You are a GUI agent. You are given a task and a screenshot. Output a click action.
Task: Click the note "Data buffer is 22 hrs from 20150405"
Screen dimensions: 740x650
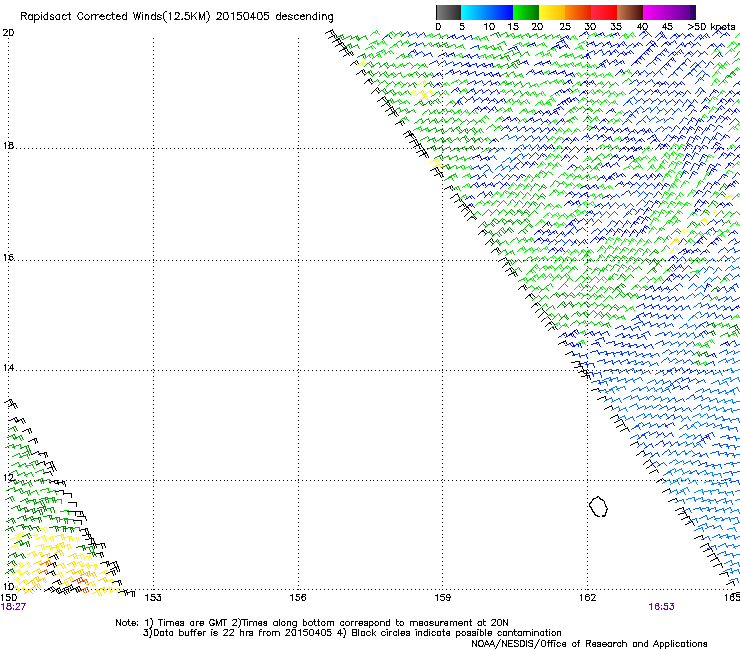pyautogui.click(x=243, y=633)
